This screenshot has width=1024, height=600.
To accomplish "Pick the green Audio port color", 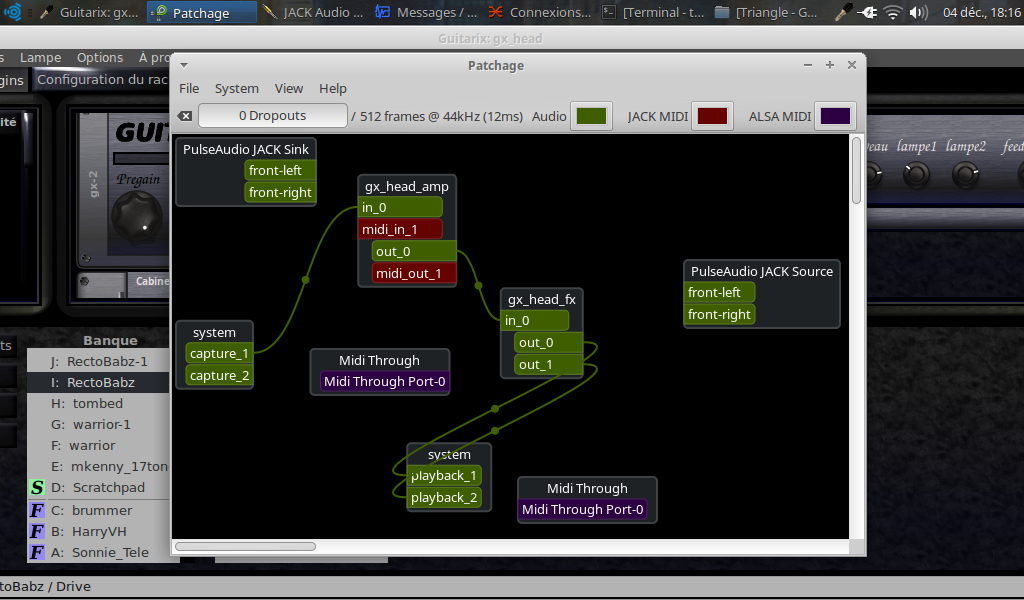I will 591,116.
